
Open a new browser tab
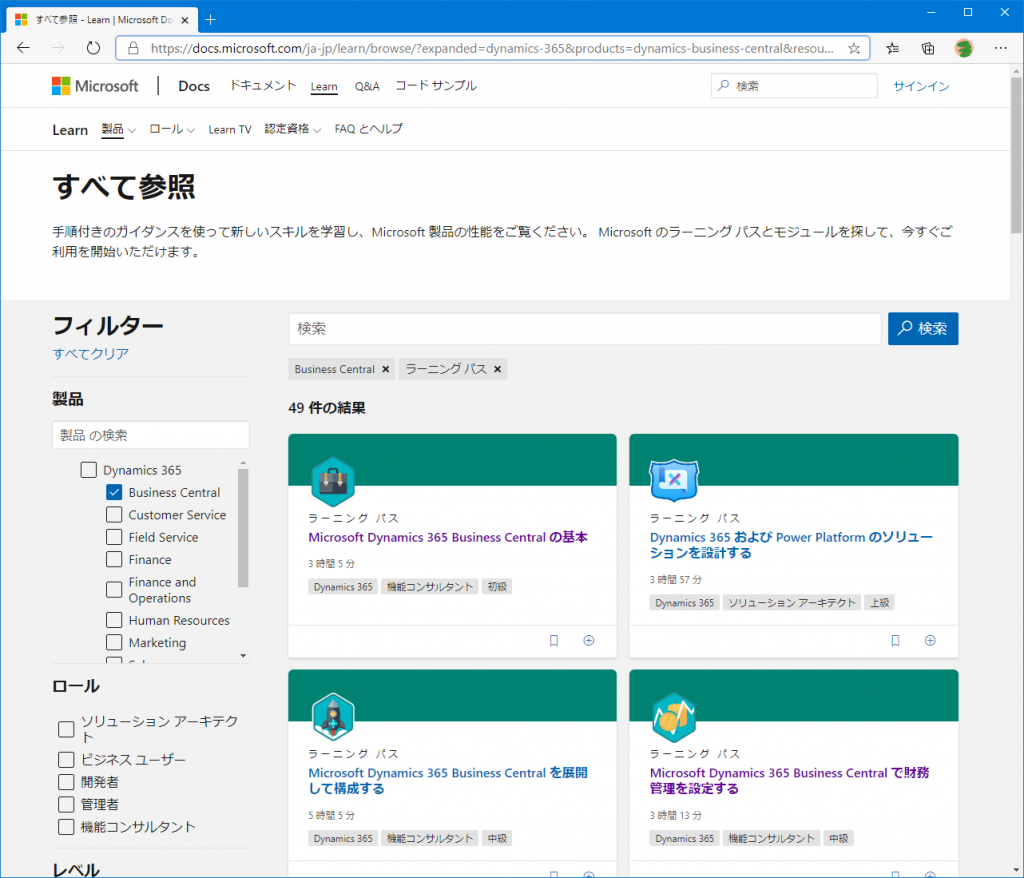tap(210, 20)
